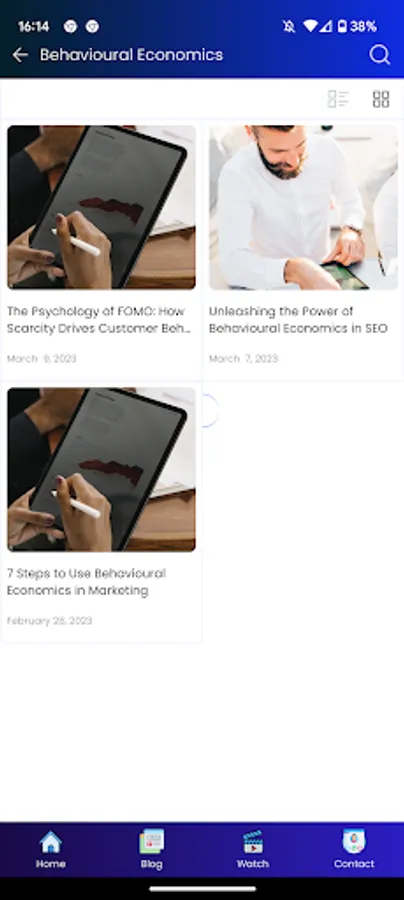
Task: Switch to list view layout
Action: pyautogui.click(x=338, y=99)
